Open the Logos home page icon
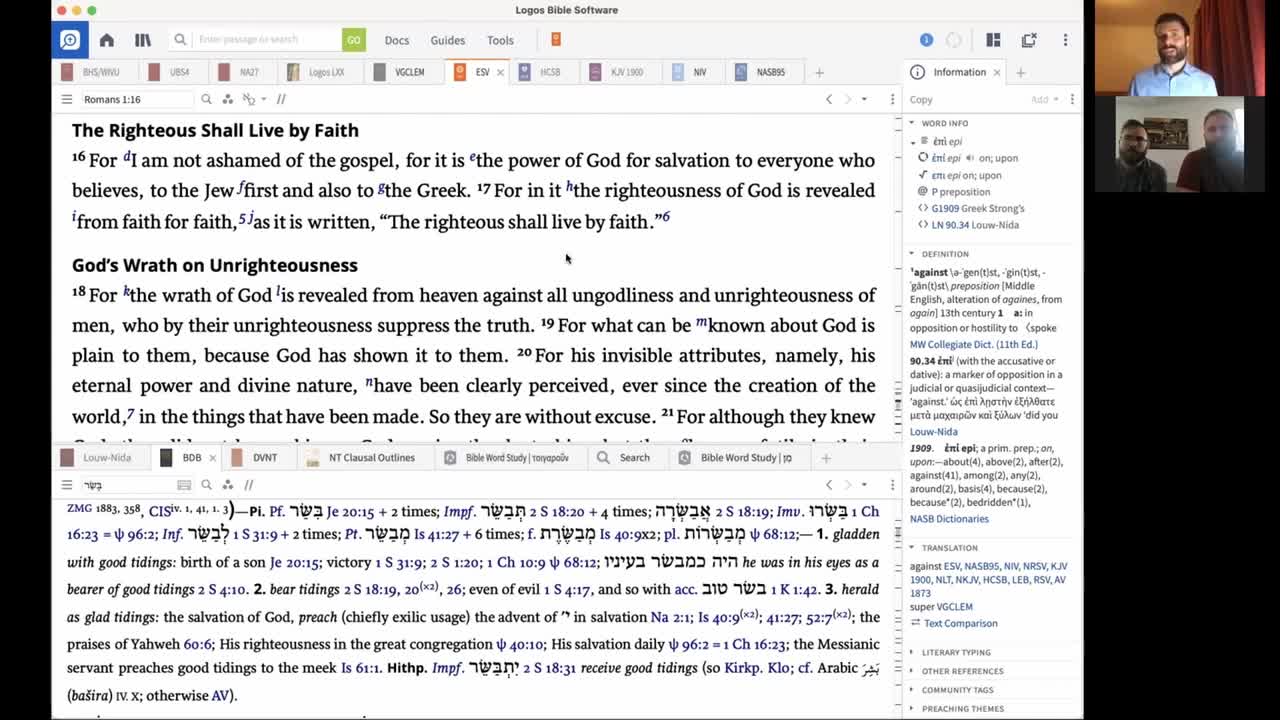The width and height of the screenshot is (1280, 720). tap(107, 40)
